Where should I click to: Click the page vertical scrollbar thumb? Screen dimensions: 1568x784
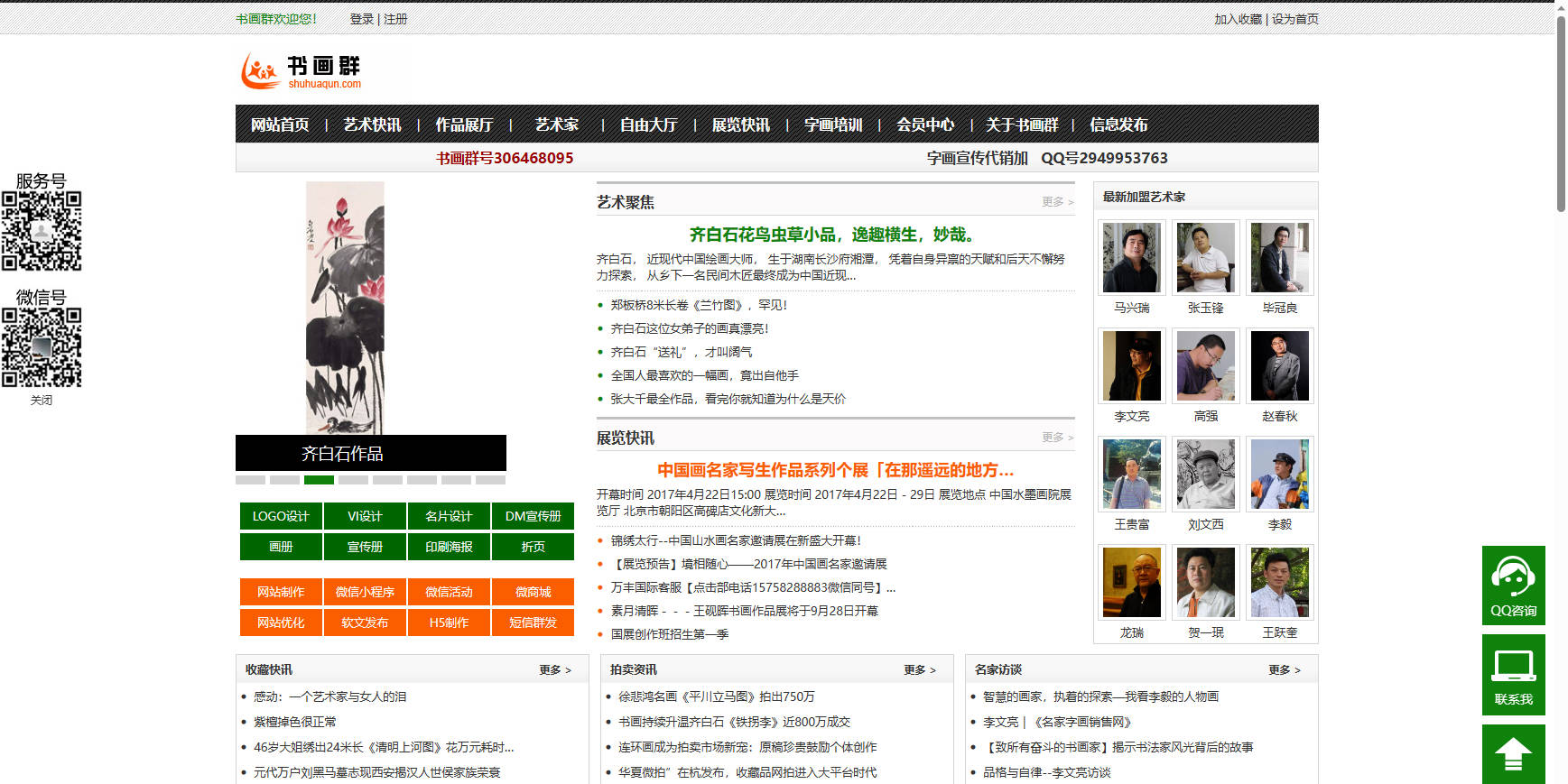click(x=1561, y=114)
